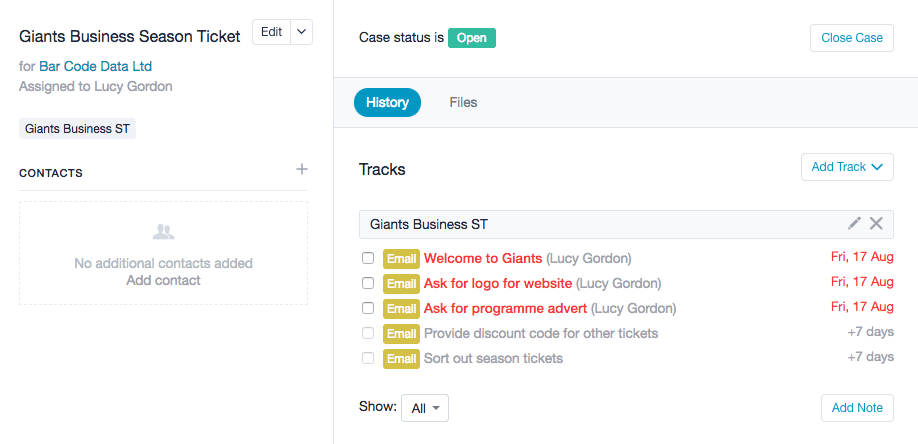Click Email badge next to programme advert task
Viewport: 918px width, 444px height.
point(401,309)
